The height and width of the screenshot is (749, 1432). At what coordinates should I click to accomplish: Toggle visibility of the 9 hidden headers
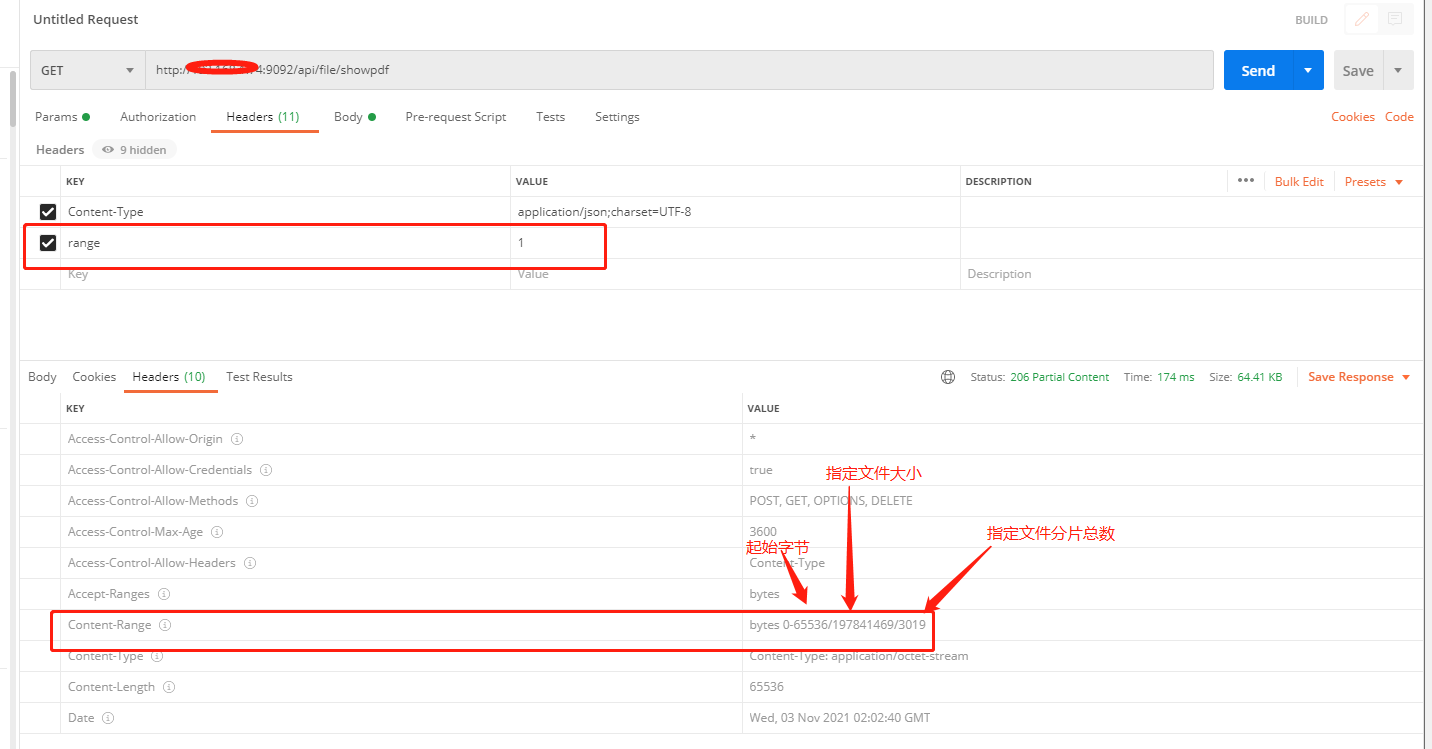point(134,149)
